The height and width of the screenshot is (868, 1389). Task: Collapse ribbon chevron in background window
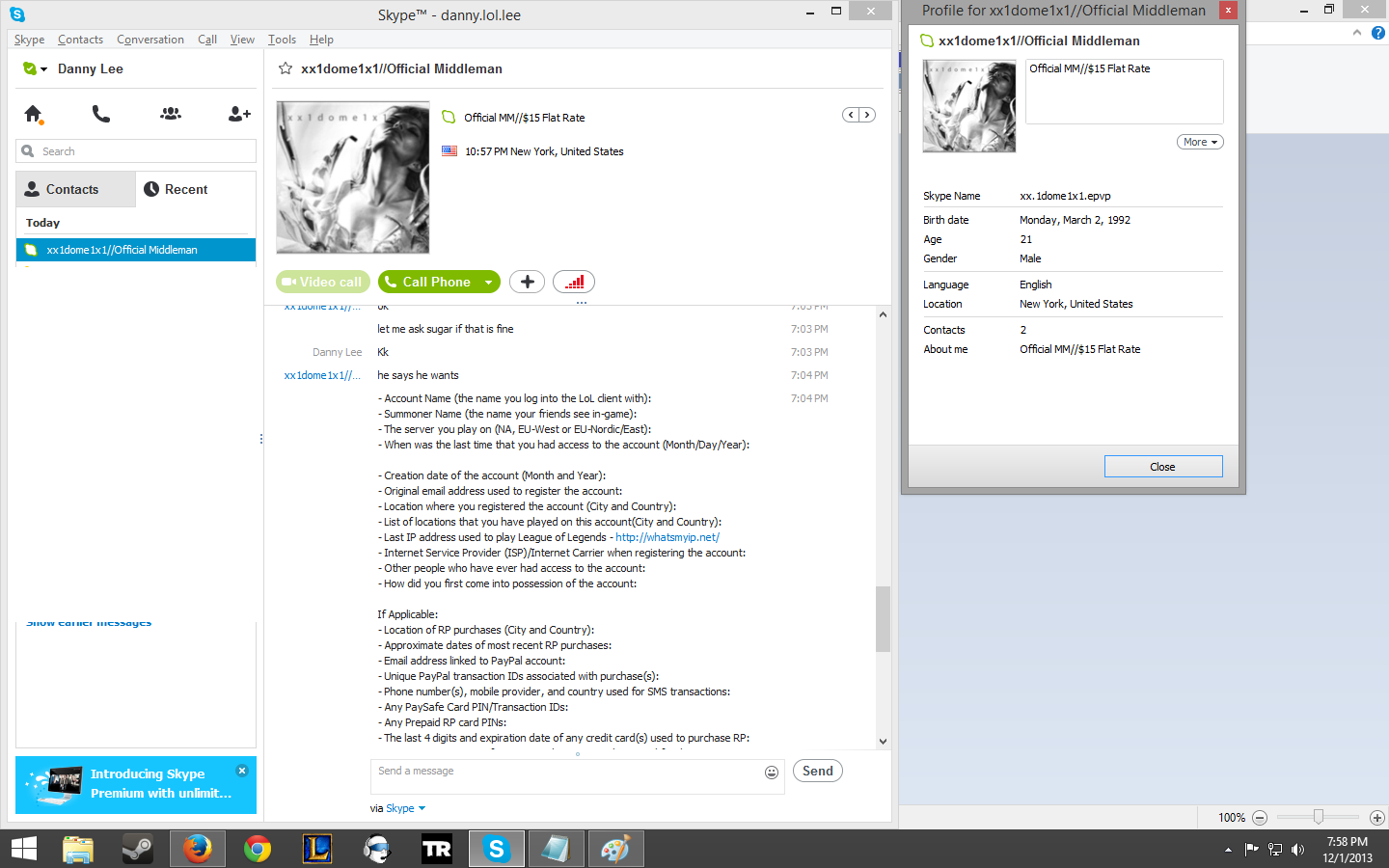coord(1357,33)
